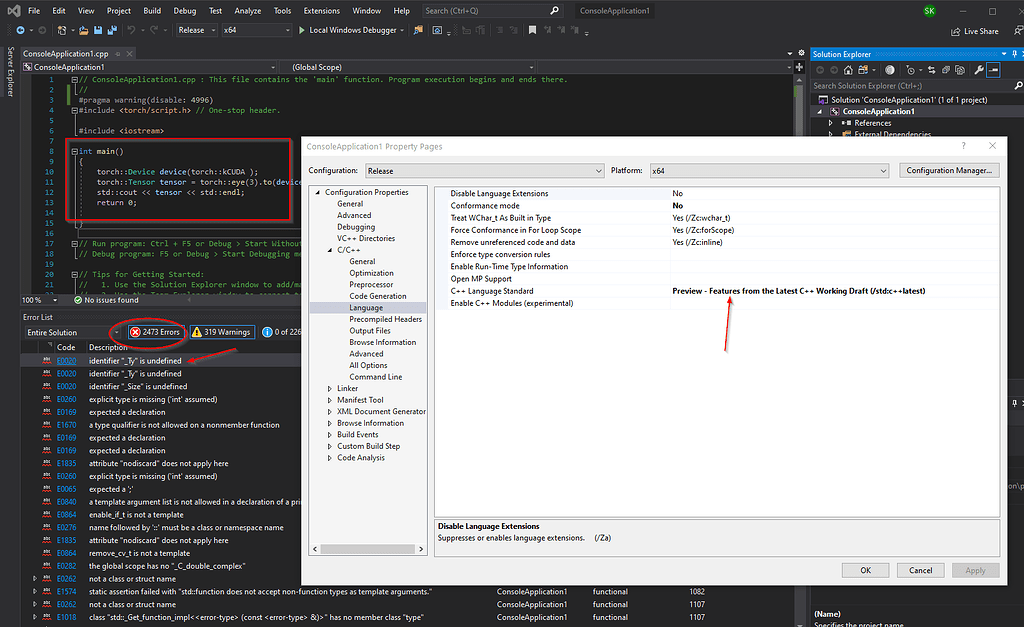Click the Live Share icon
The height and width of the screenshot is (627, 1024).
click(953, 31)
